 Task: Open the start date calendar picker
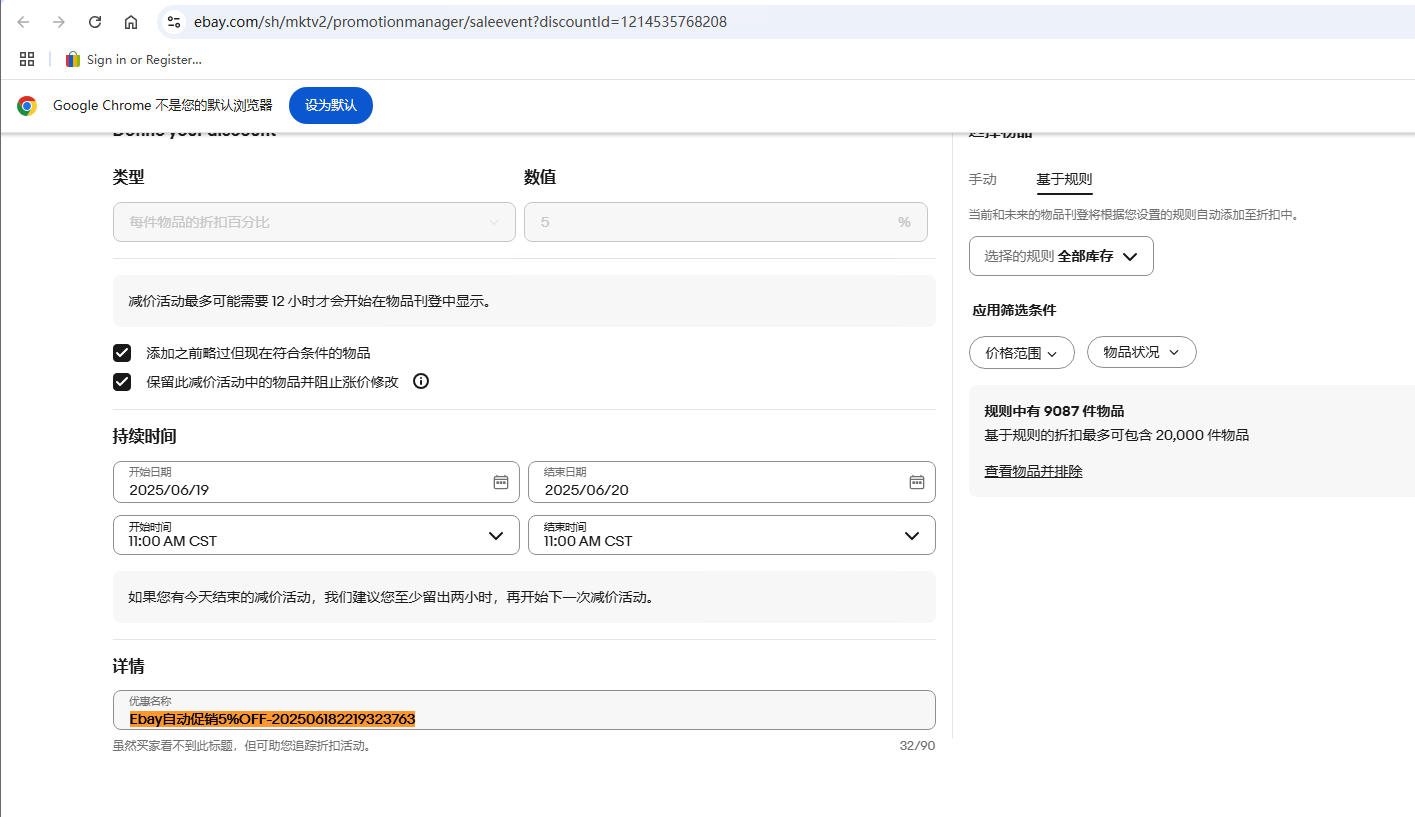pyautogui.click(x=501, y=482)
